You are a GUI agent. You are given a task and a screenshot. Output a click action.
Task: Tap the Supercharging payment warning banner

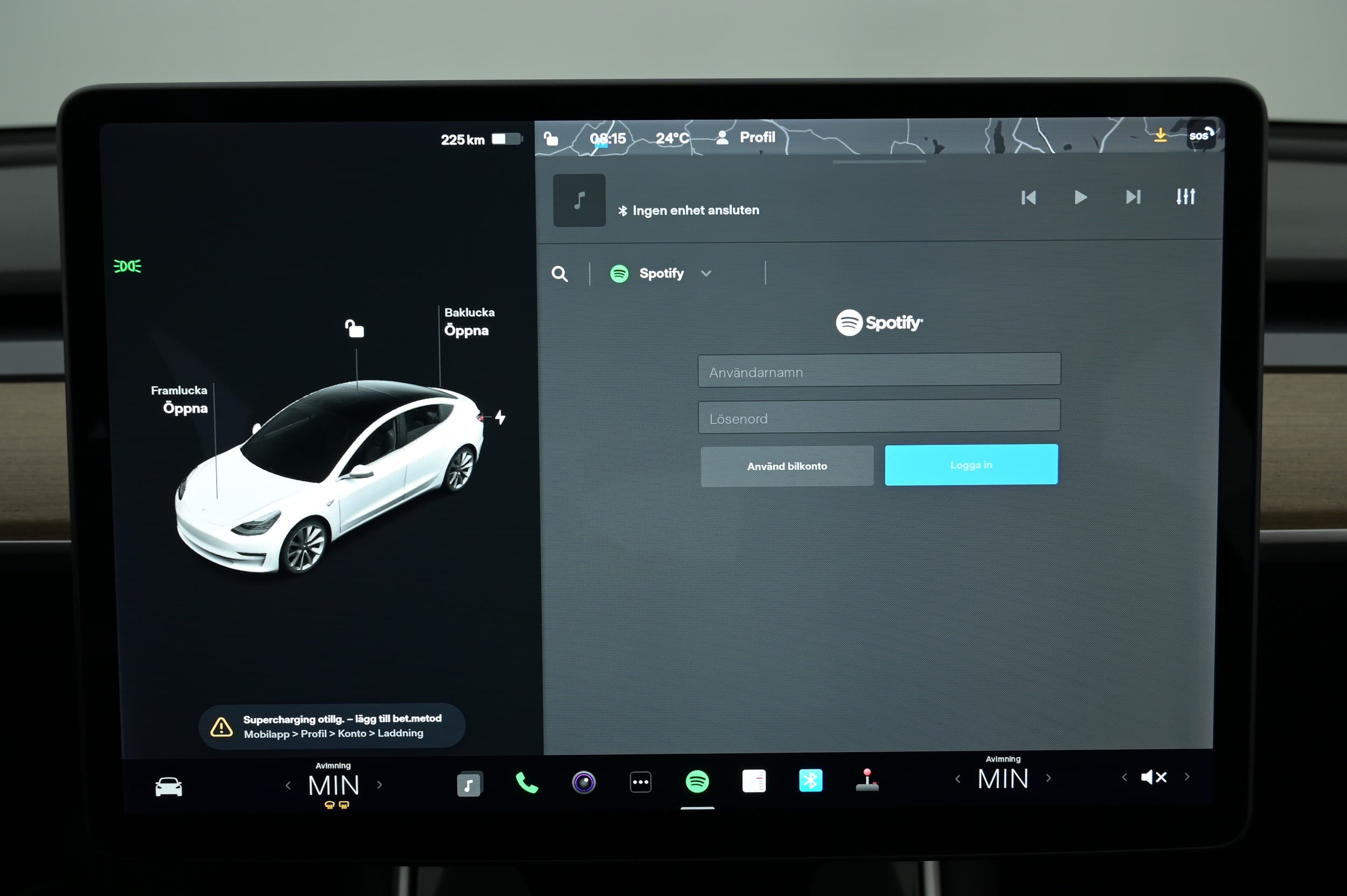point(332,726)
